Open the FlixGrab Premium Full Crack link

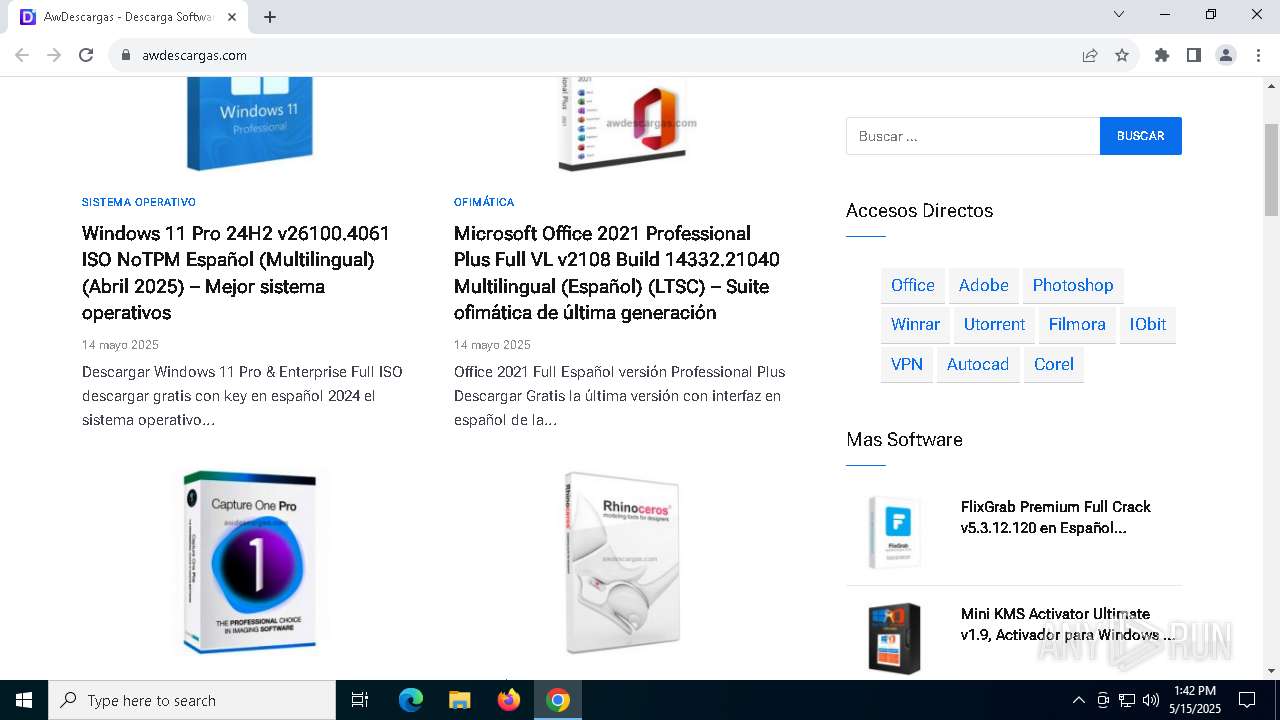click(1056, 517)
